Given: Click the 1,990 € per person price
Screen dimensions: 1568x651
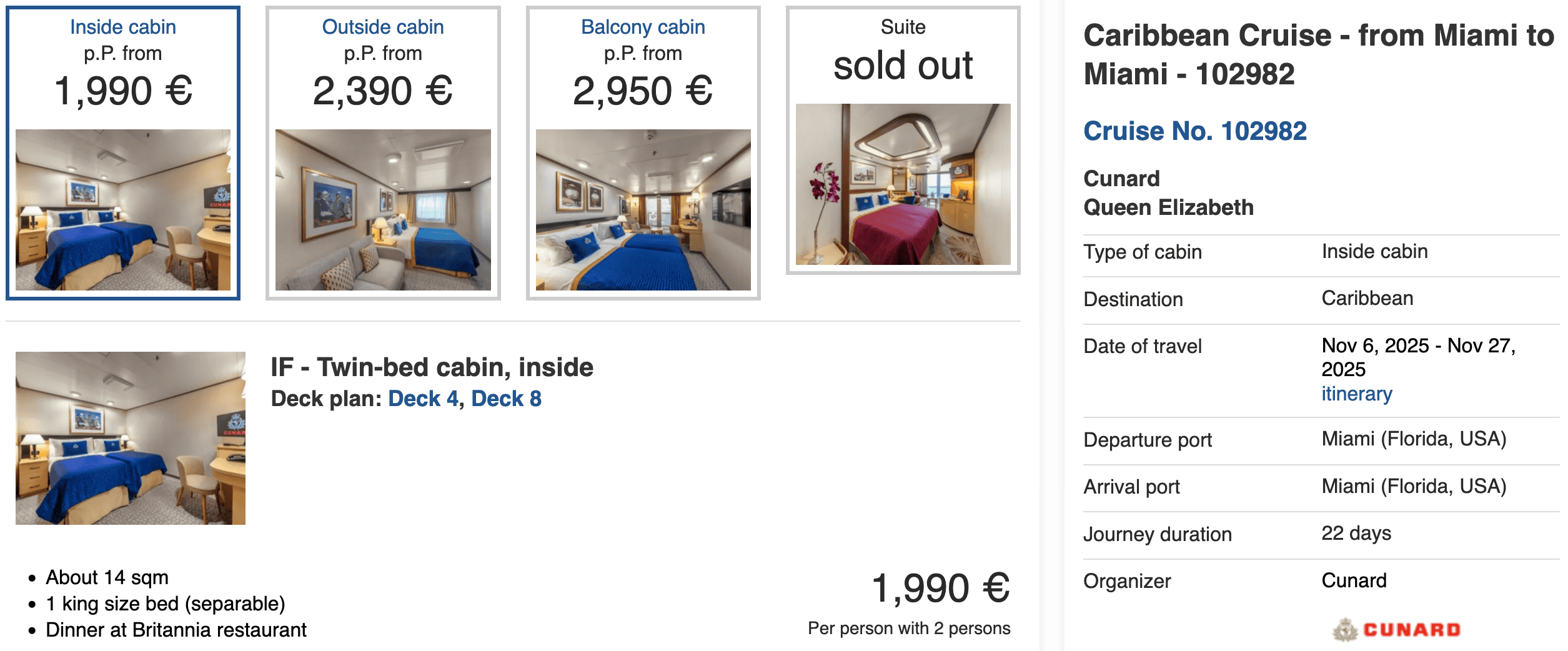Looking at the screenshot, I should tap(940, 589).
